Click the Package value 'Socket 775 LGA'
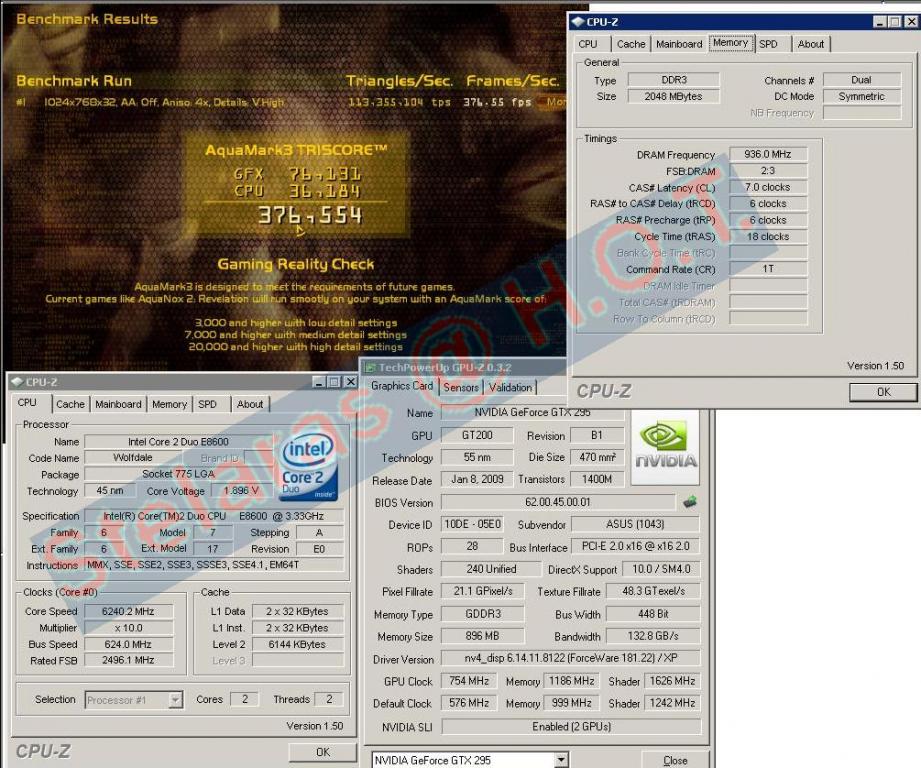The height and width of the screenshot is (768, 921). (x=179, y=474)
